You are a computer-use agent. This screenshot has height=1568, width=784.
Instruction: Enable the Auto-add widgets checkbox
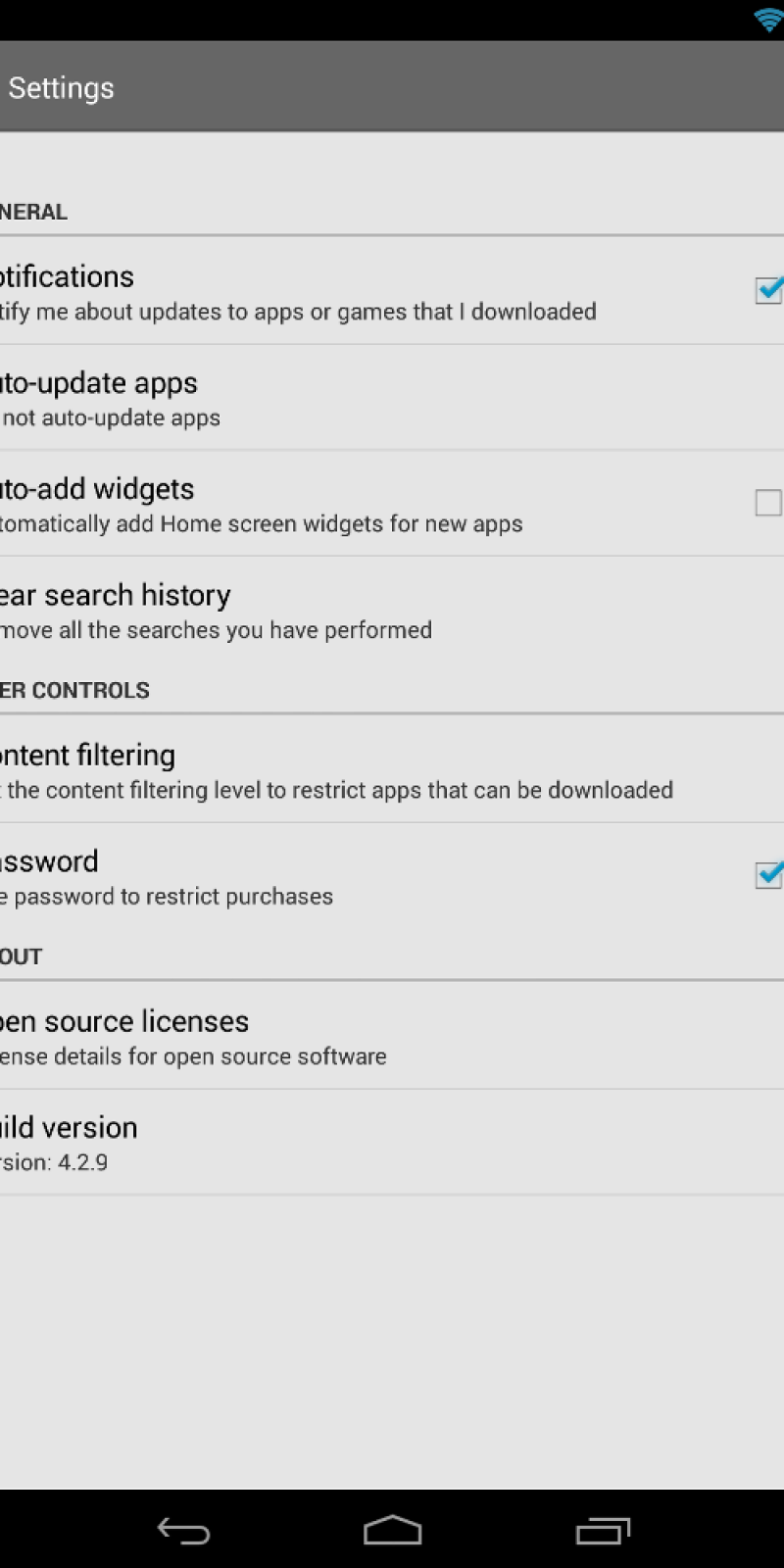click(768, 503)
